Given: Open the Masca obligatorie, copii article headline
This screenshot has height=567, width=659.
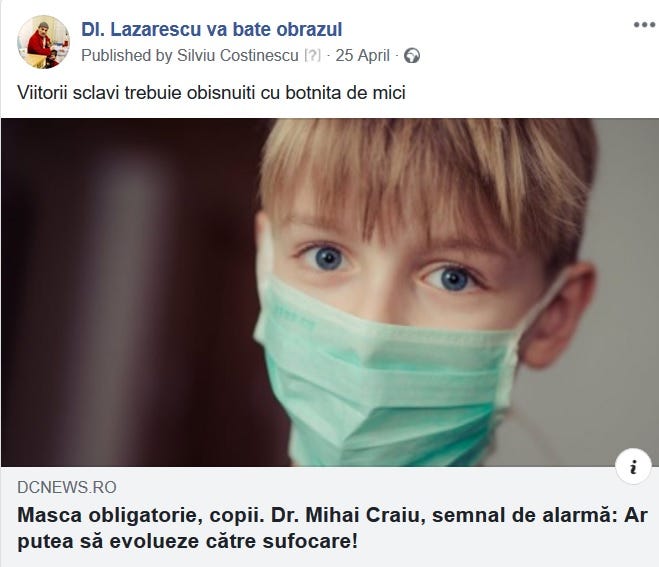Looking at the screenshot, I should coord(332,528).
